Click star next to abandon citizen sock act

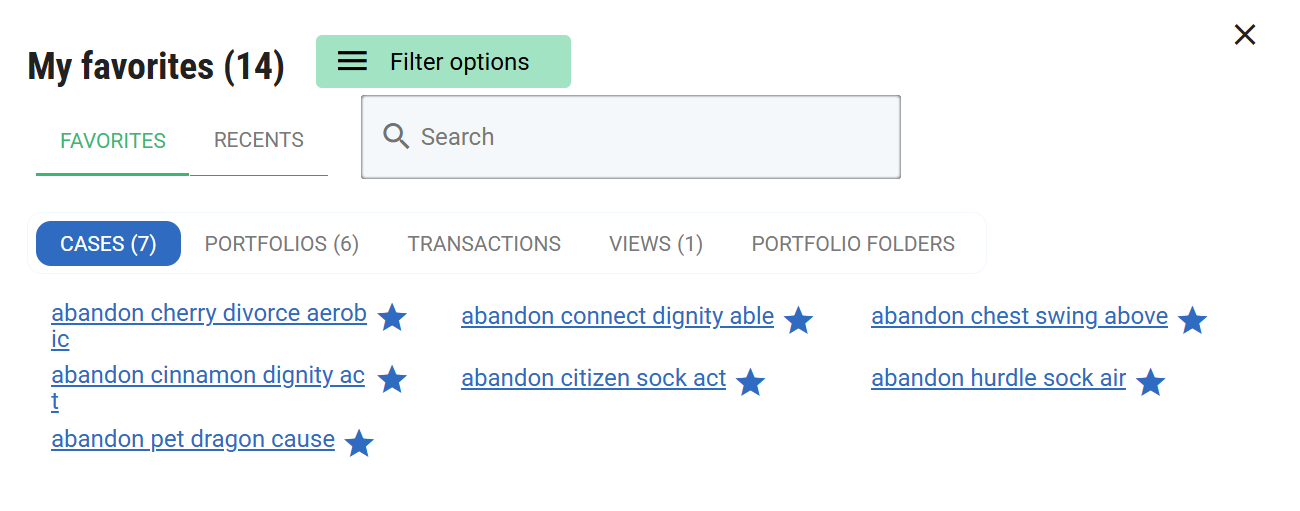click(x=750, y=382)
